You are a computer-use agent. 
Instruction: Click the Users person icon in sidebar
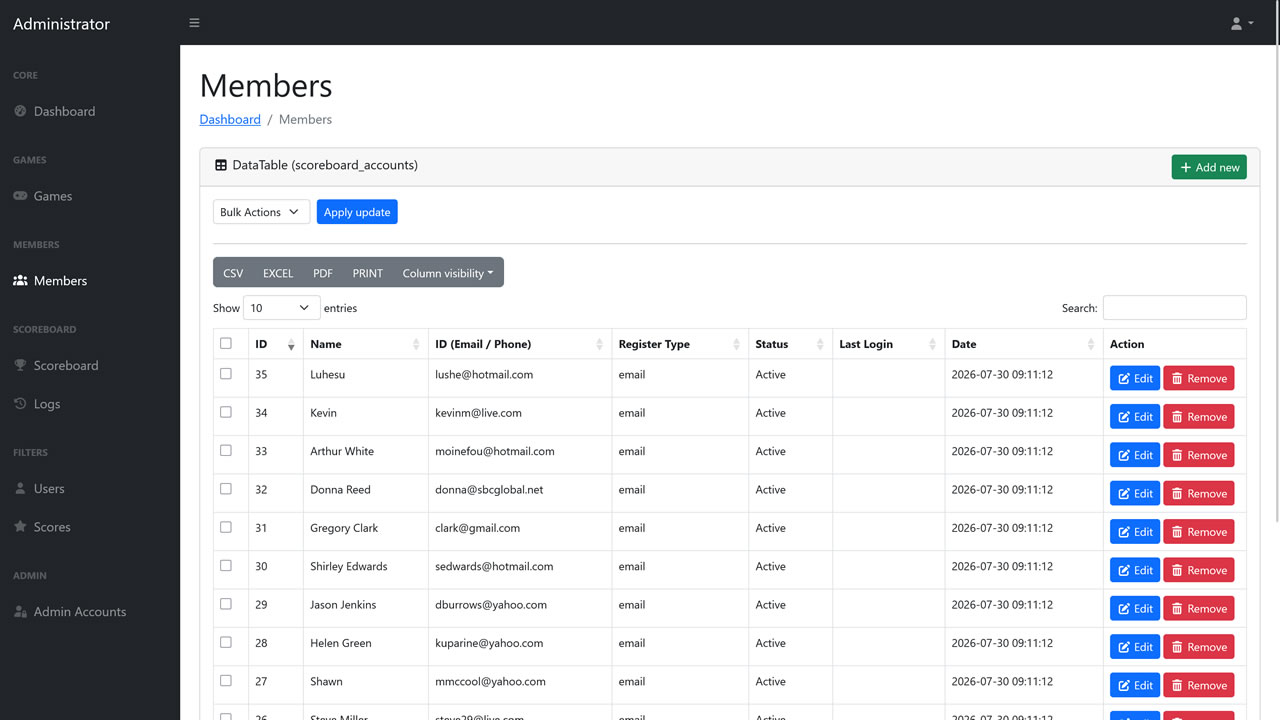(20, 489)
